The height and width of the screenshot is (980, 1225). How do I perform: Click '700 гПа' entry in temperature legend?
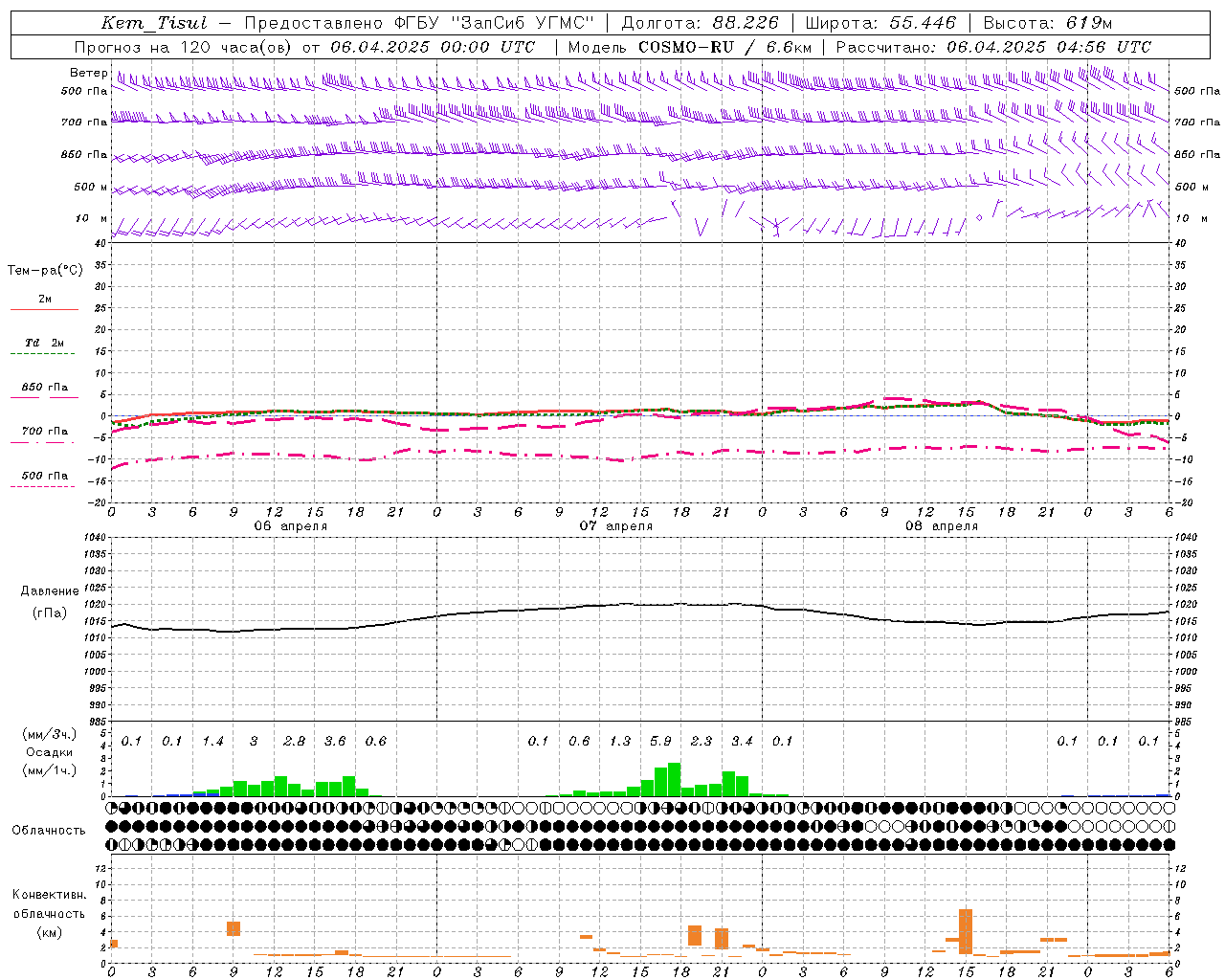point(45,431)
